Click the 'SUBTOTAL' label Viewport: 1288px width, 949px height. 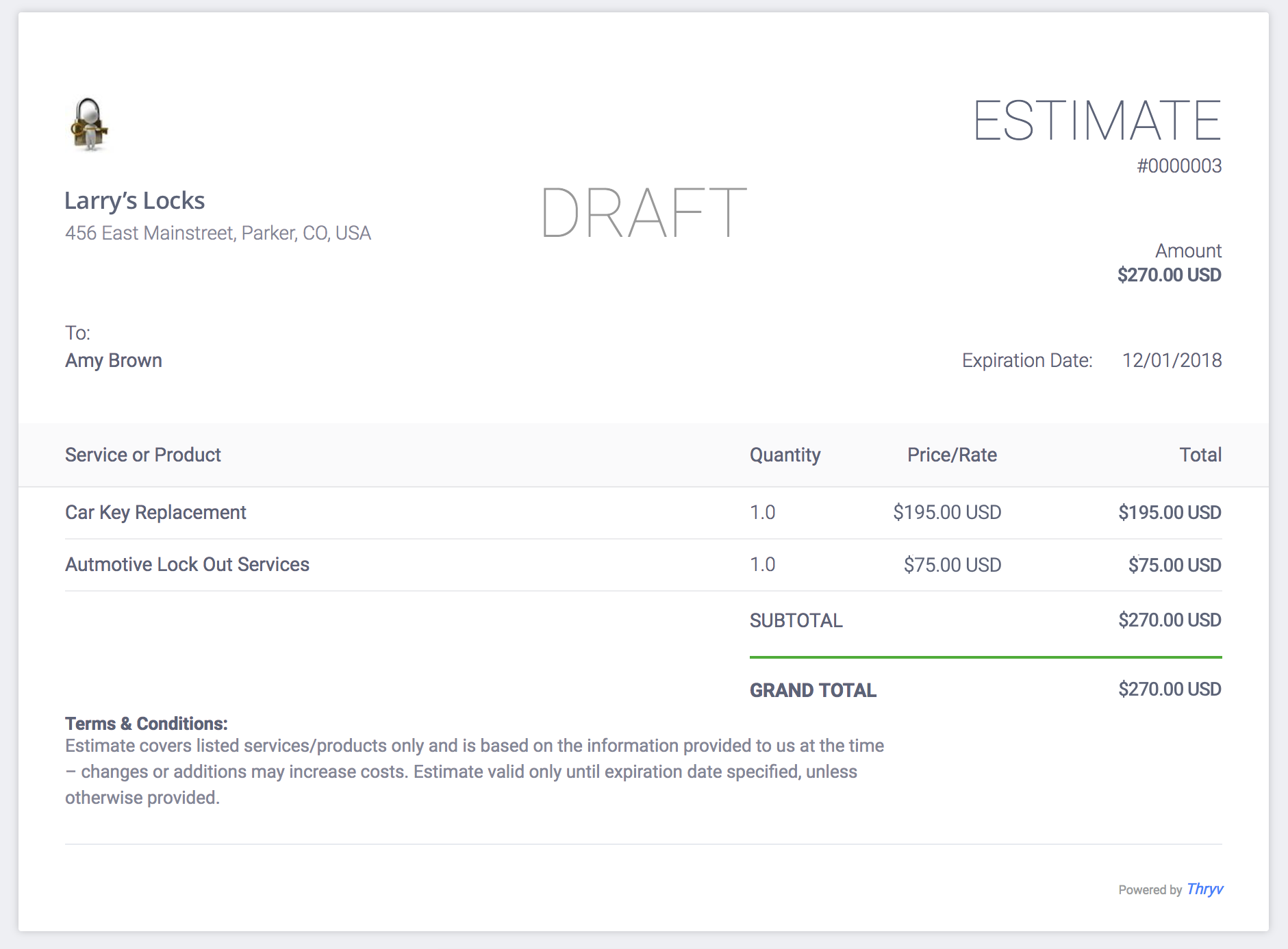(796, 621)
